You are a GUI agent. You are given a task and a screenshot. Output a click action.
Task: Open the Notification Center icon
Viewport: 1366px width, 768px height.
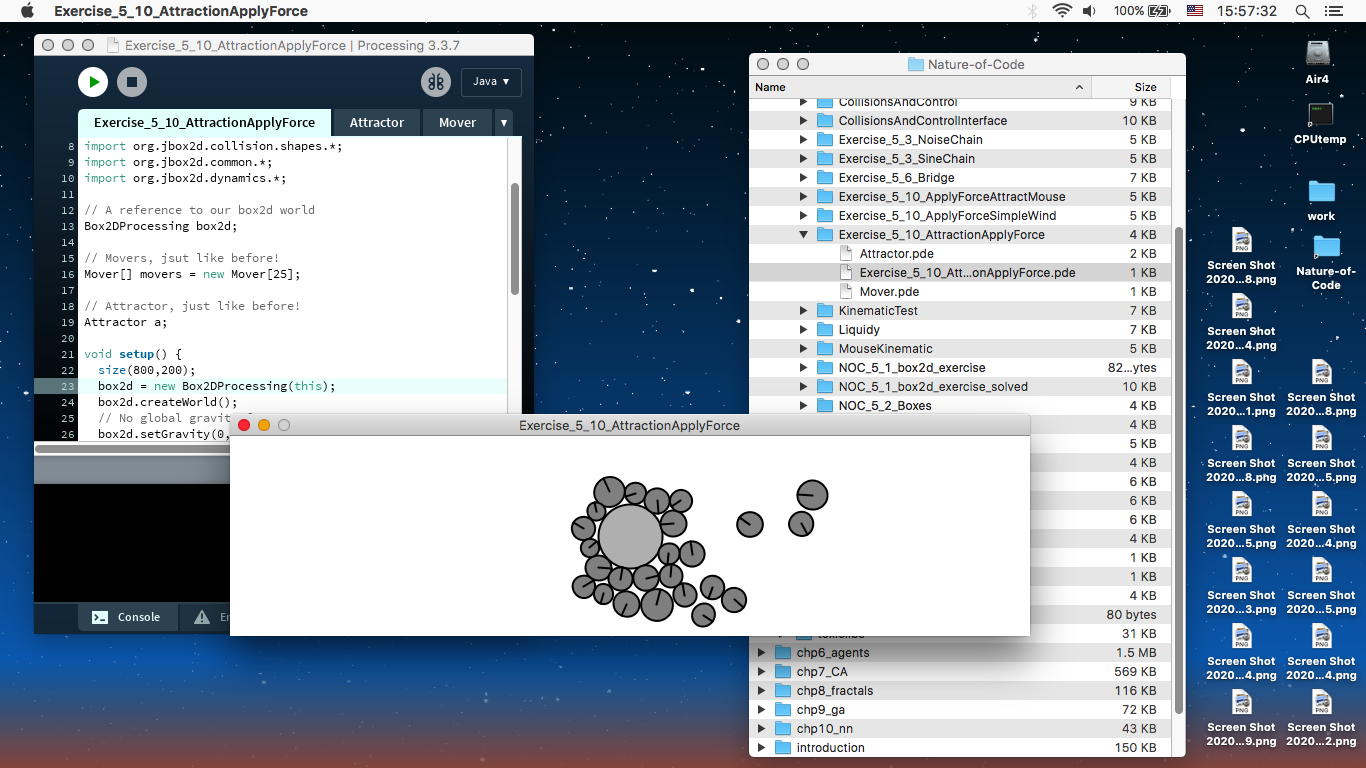tap(1333, 11)
